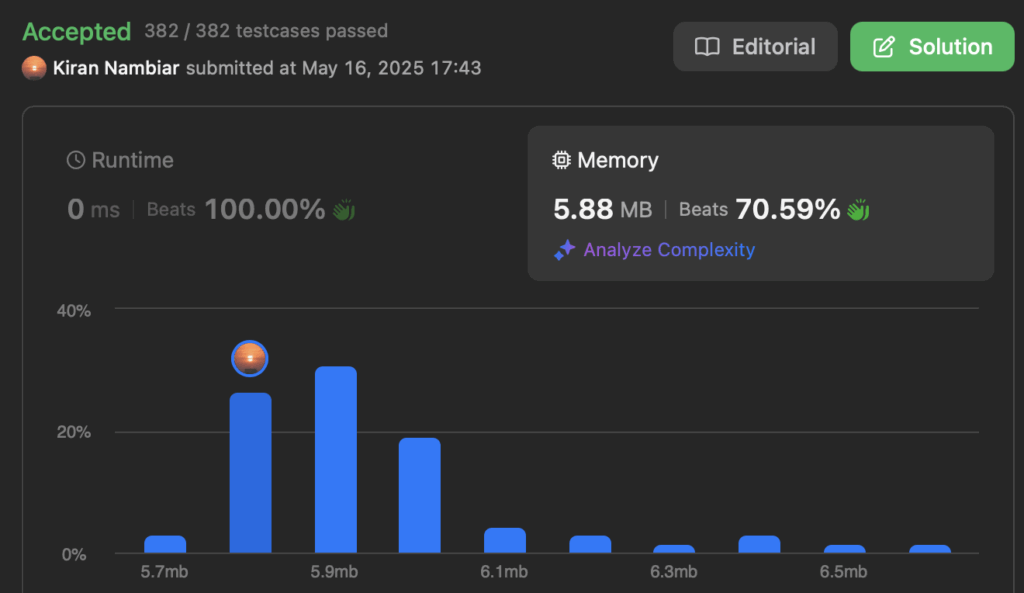Click the Solution pencil-edit icon
1024x593 pixels.
[884, 47]
